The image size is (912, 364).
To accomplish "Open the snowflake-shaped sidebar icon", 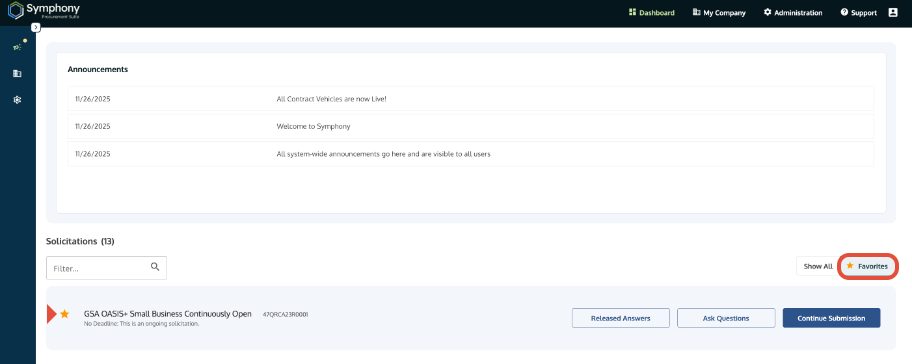I will pos(17,100).
